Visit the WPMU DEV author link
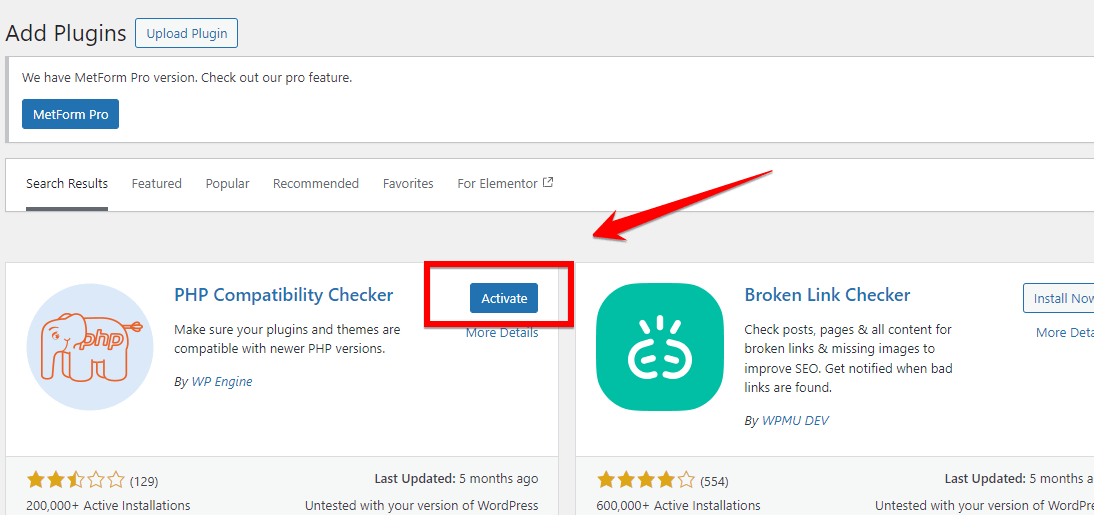Image resolution: width=1094 pixels, height=515 pixels. pos(796,421)
